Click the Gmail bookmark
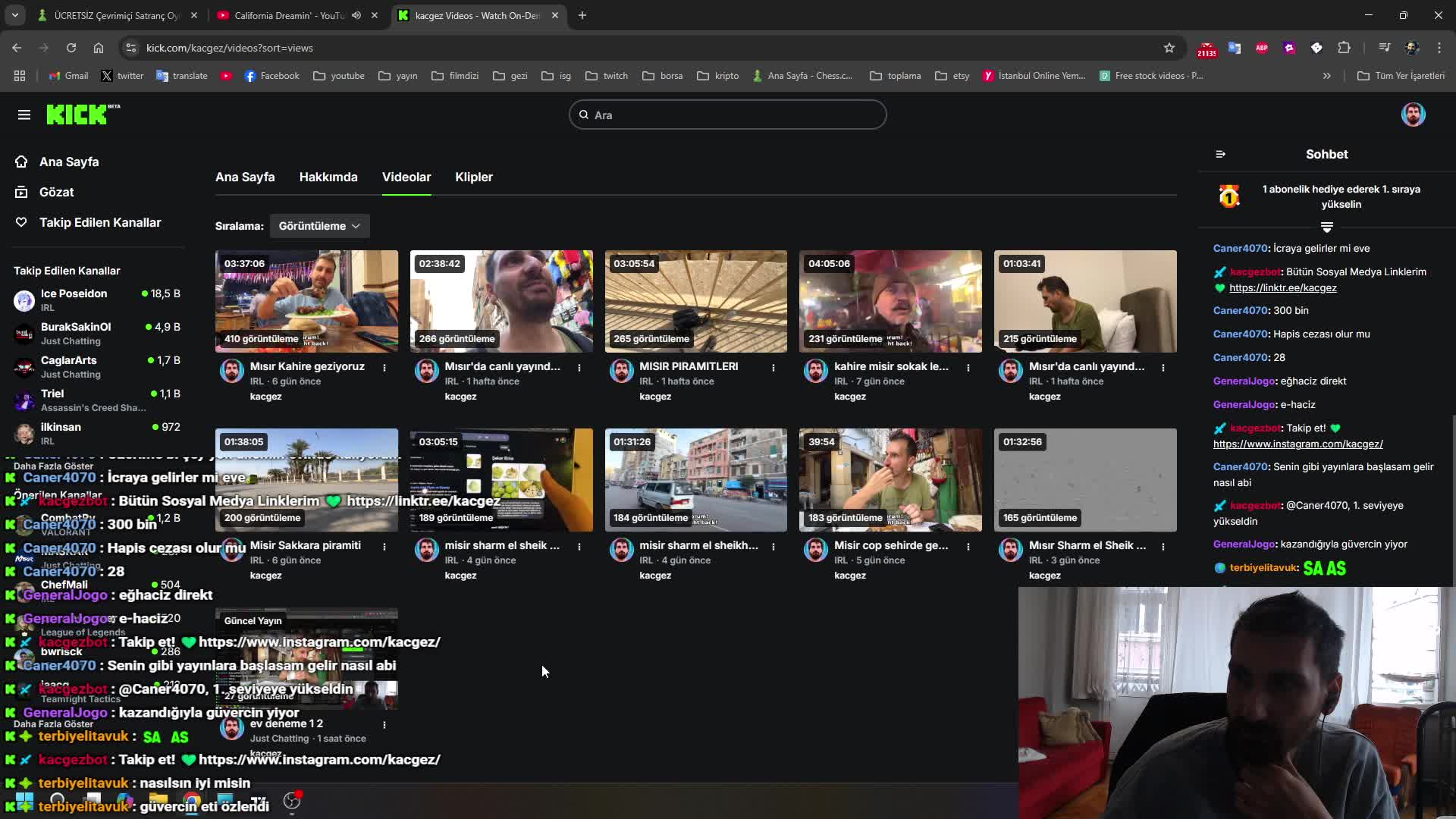 coord(68,76)
